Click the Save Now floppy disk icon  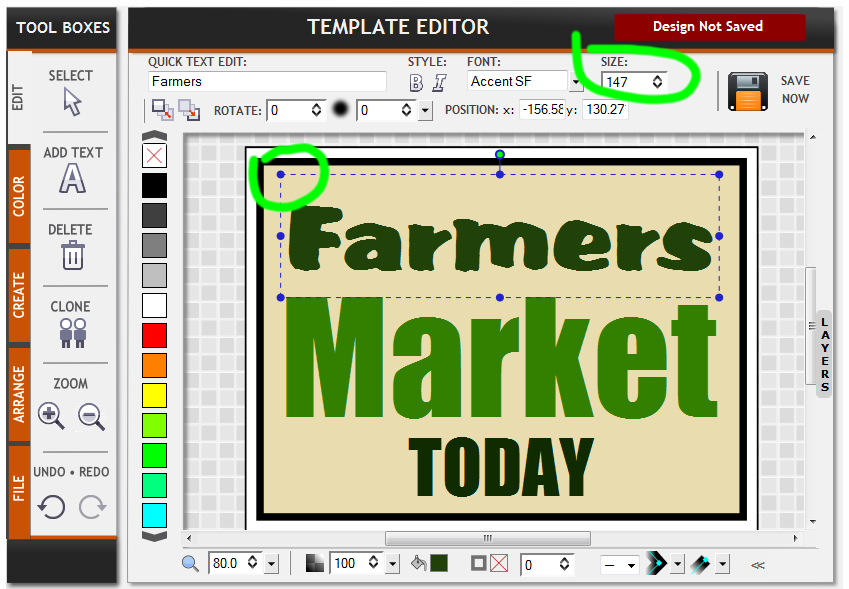(747, 91)
